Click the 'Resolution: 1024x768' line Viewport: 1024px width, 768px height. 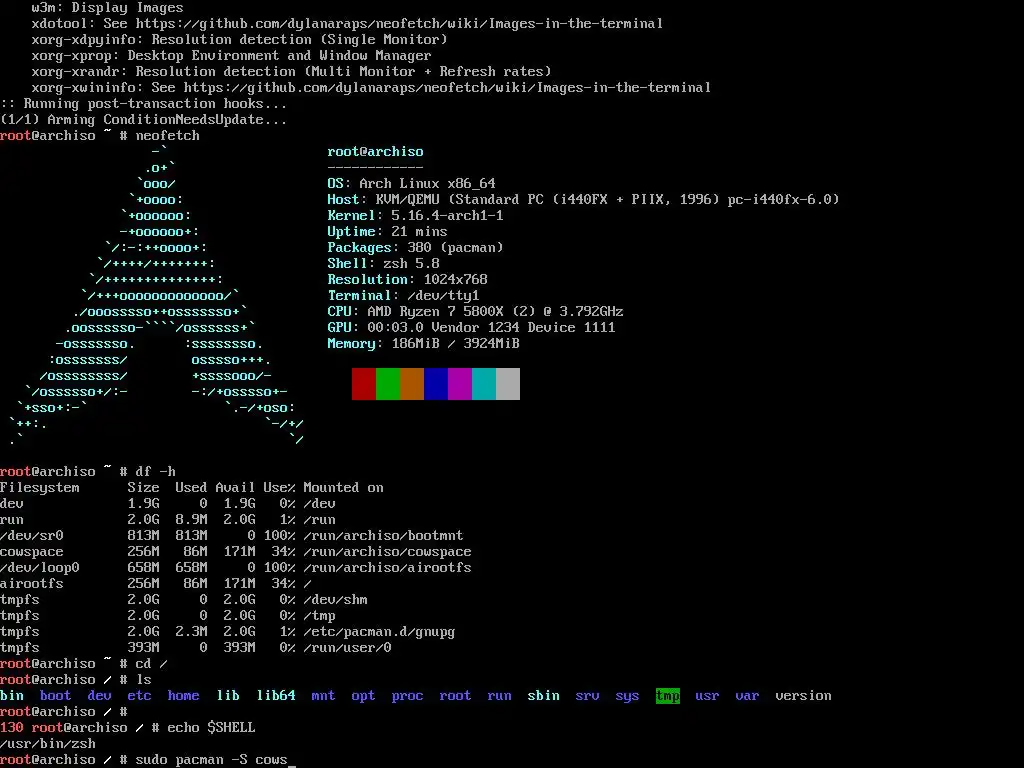click(408, 280)
